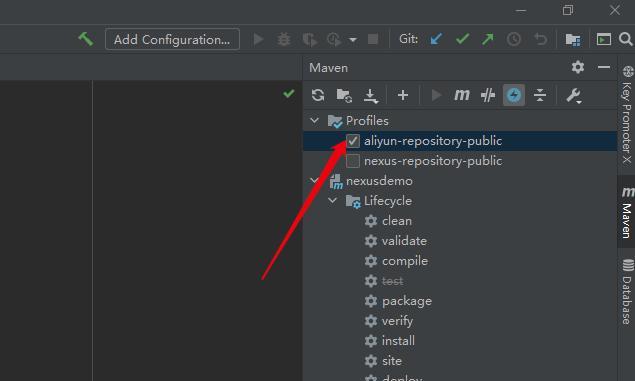Click the green checkmark inspection indicator in editor
The height and width of the screenshot is (381, 635).
point(288,94)
